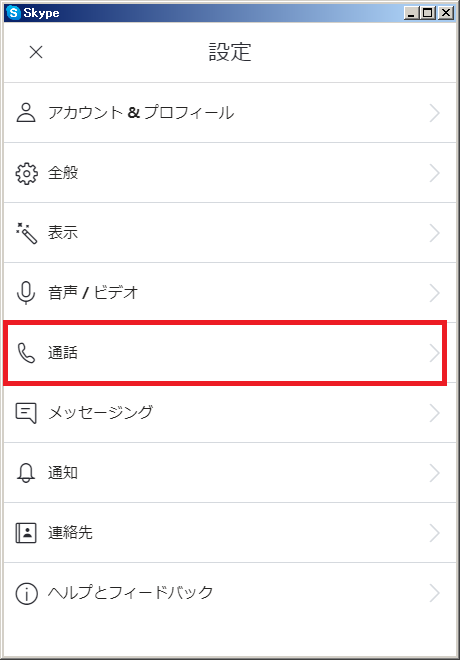Close settings with the X icon
This screenshot has height=660, width=460.
pos(36,52)
